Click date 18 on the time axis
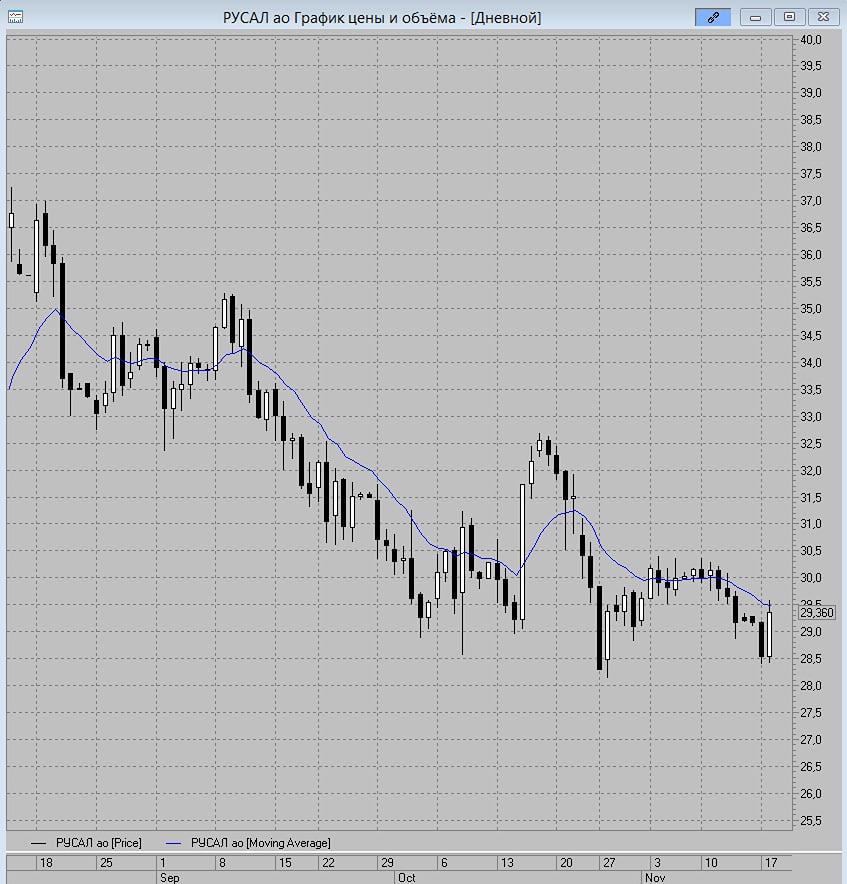This screenshot has width=847, height=884. 46,863
